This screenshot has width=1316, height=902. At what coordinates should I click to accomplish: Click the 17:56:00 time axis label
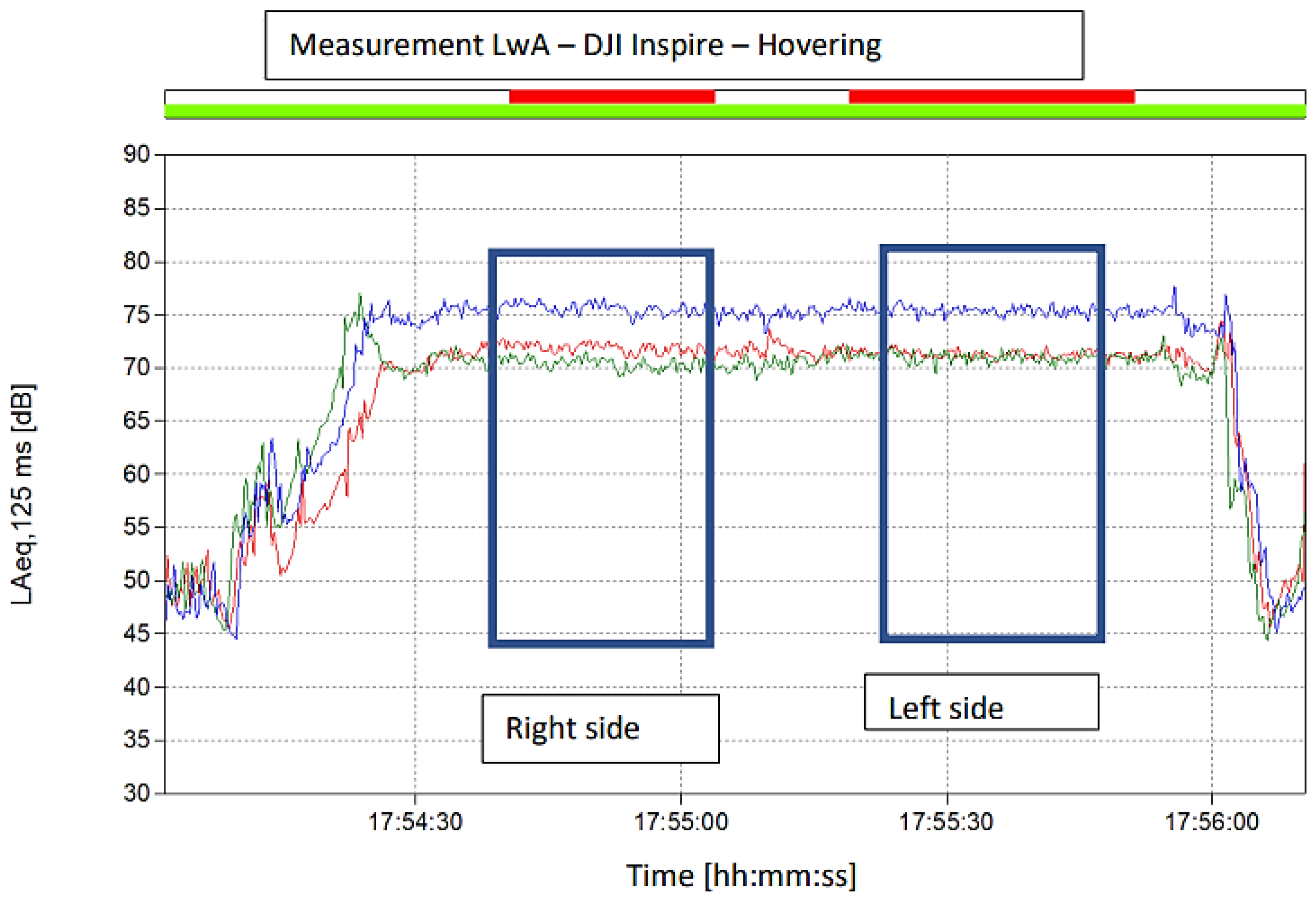tap(1212, 822)
